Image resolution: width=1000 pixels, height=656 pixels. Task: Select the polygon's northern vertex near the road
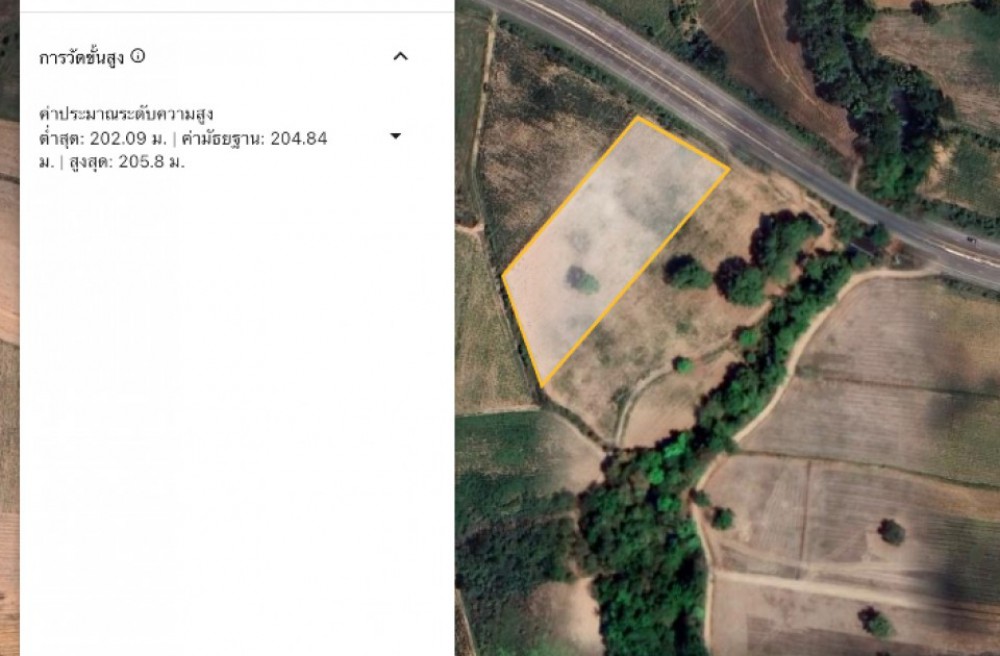coord(638,117)
